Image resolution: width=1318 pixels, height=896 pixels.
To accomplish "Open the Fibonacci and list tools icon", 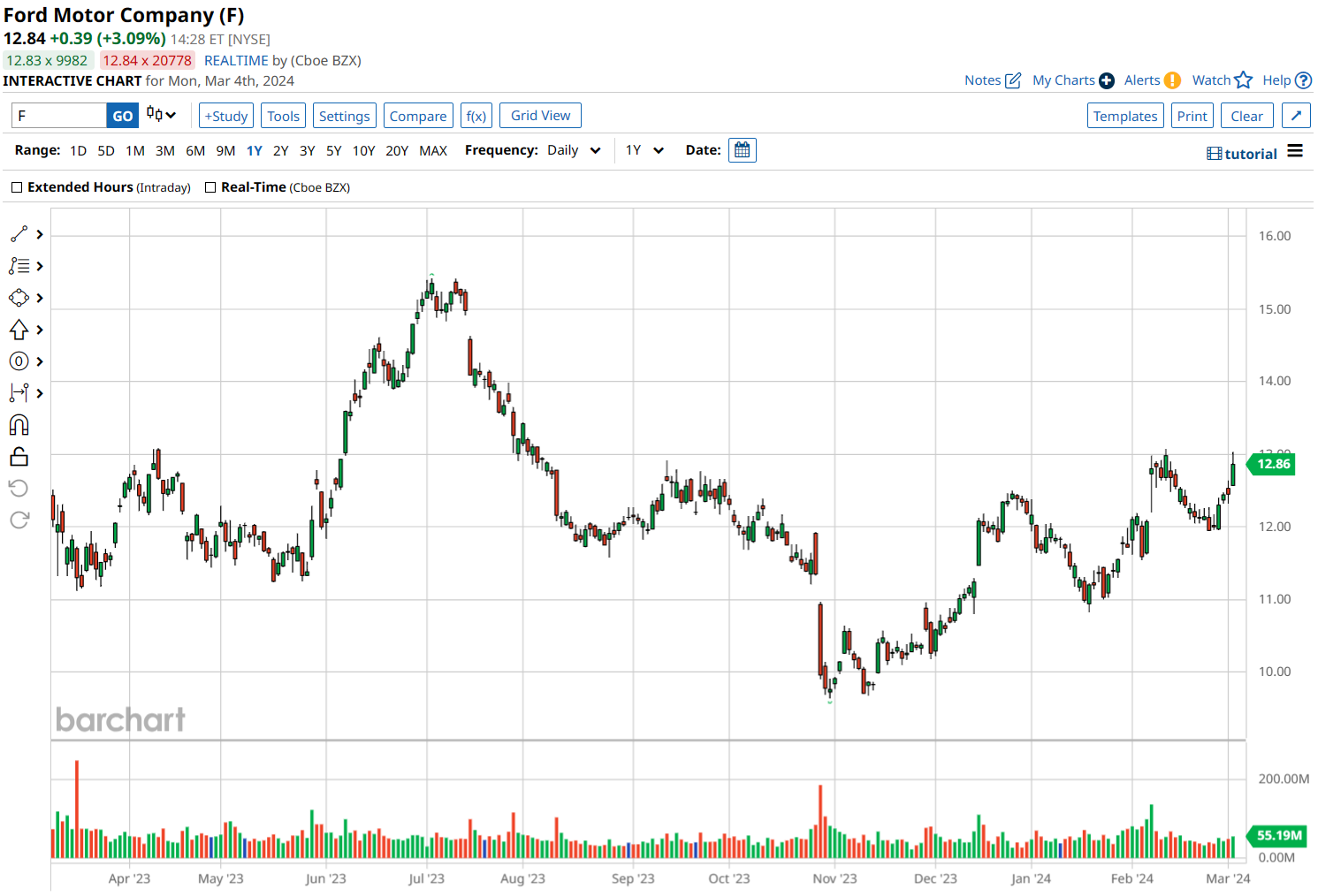I will [19, 266].
